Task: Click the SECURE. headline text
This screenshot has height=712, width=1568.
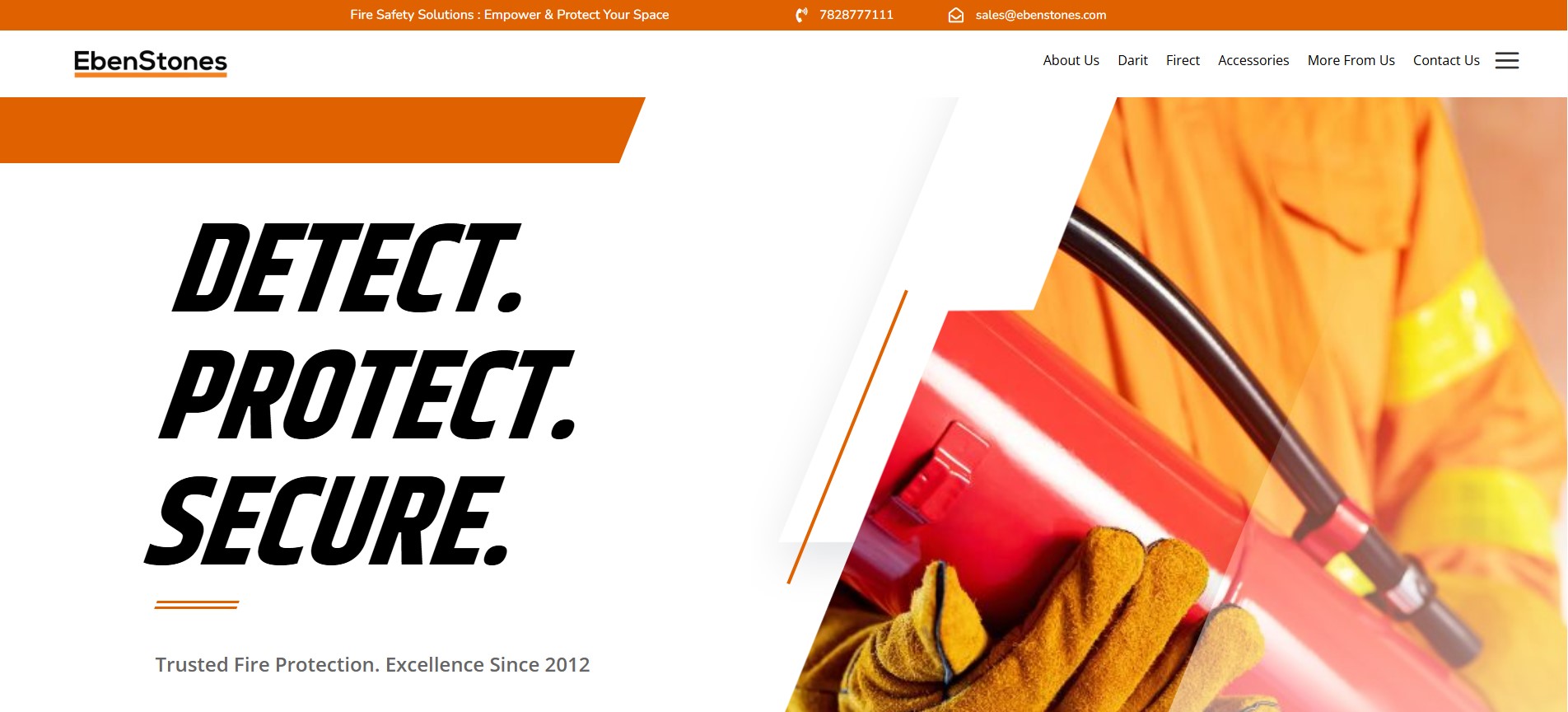Action: coord(328,521)
